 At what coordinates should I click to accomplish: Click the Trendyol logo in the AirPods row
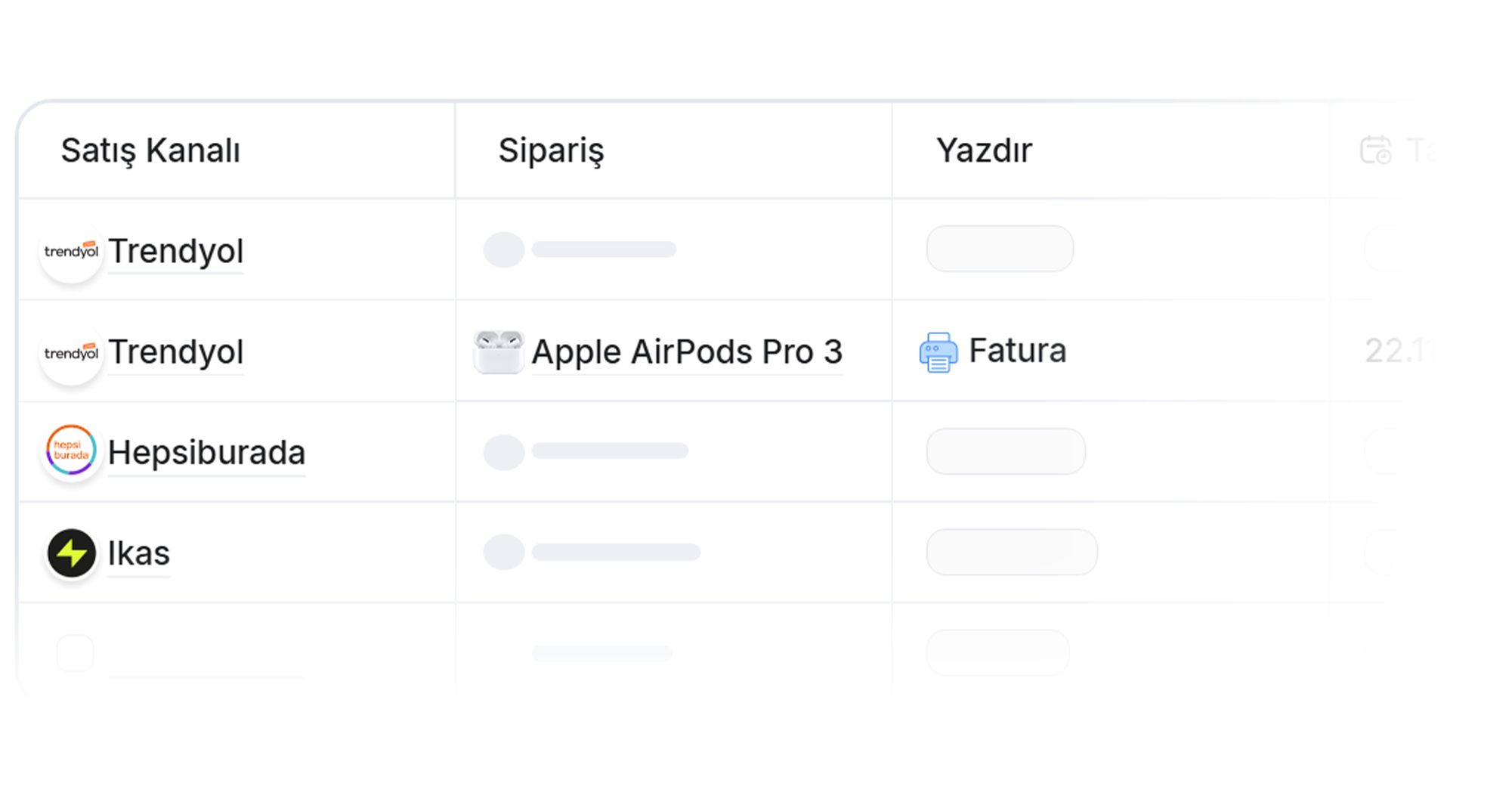click(x=71, y=353)
